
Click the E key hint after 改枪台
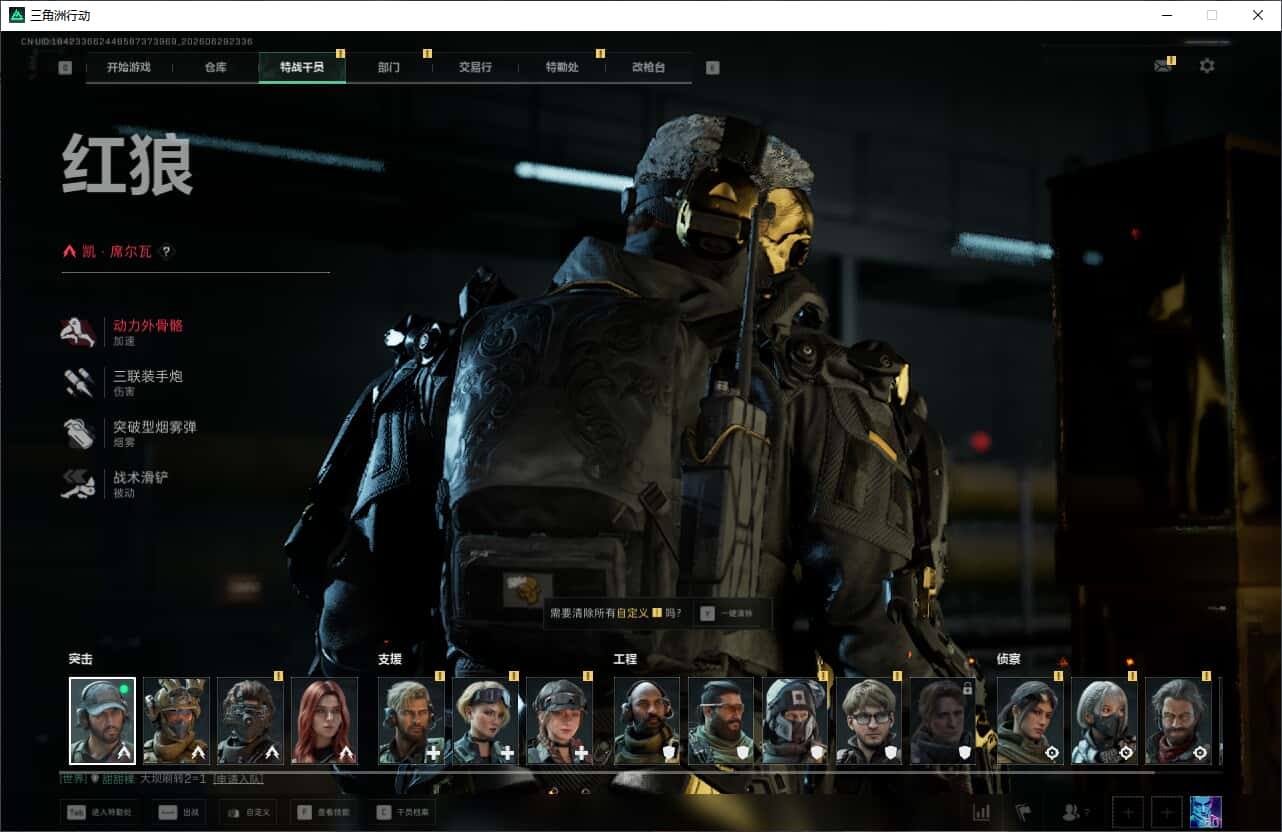point(712,68)
